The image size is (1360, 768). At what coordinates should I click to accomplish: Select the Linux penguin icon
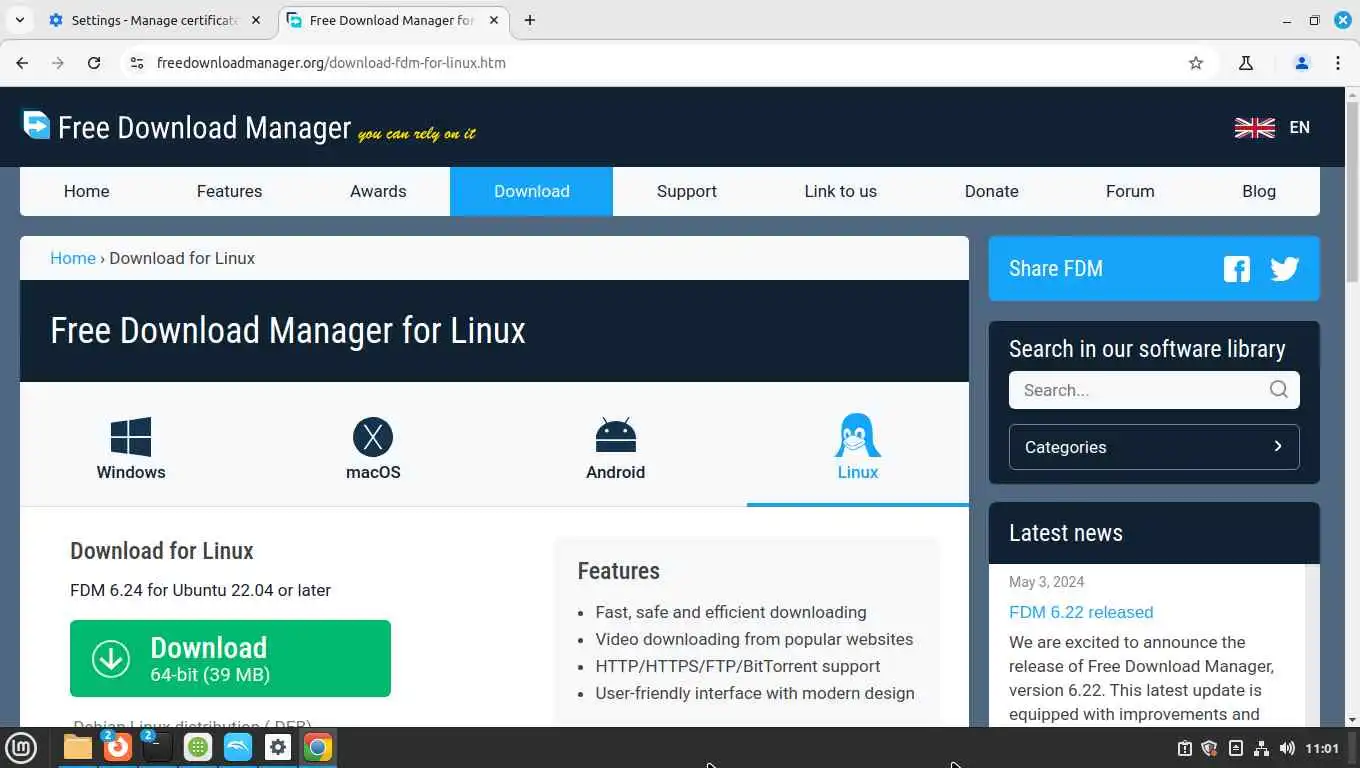(857, 435)
